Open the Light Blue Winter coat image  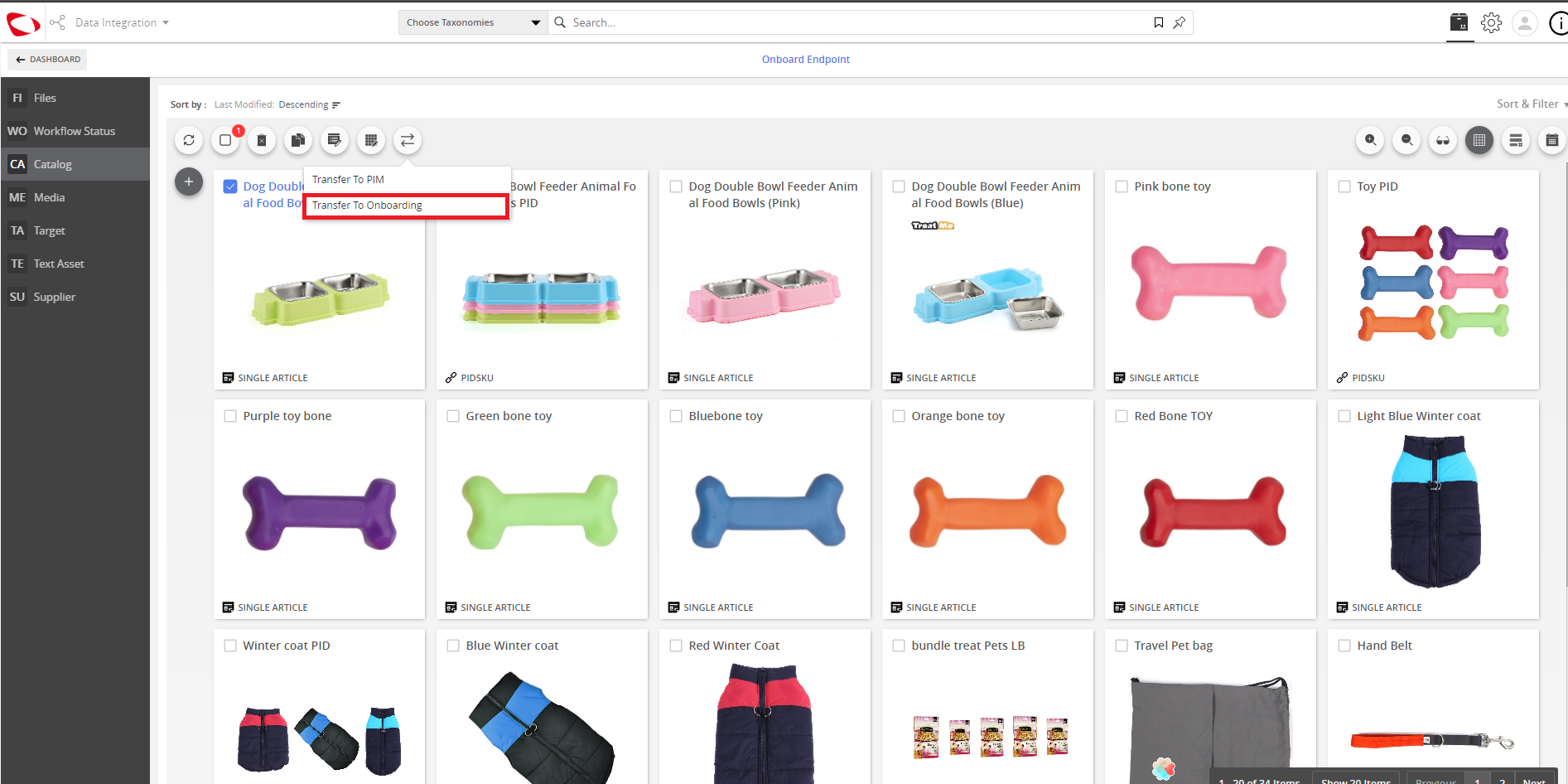[1435, 511]
